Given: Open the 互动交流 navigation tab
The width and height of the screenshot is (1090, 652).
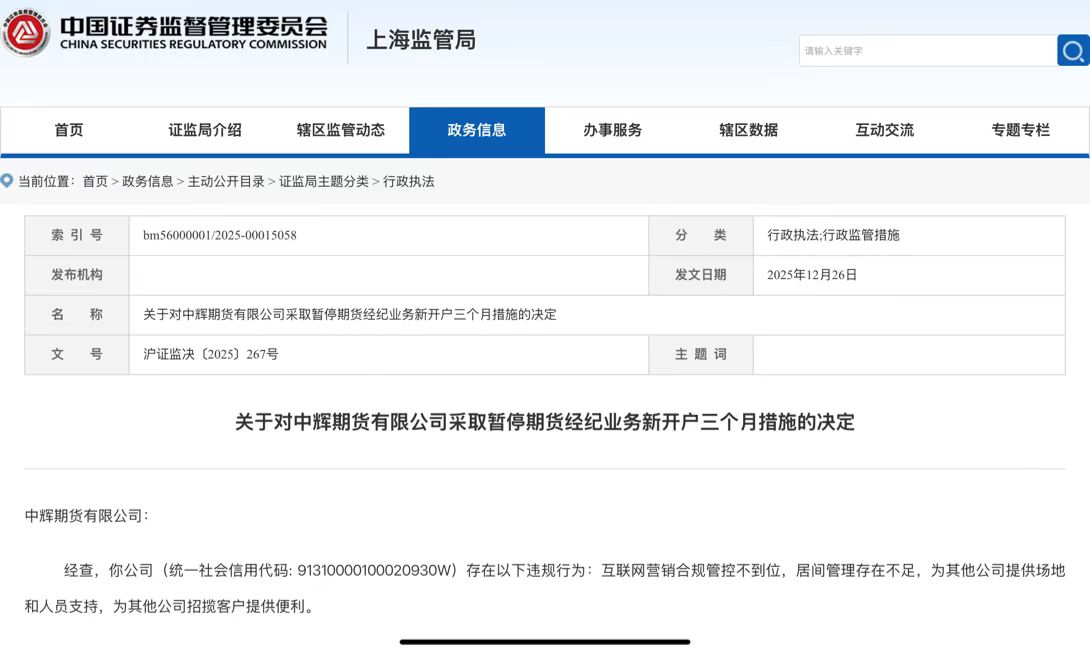Looking at the screenshot, I should [x=885, y=130].
